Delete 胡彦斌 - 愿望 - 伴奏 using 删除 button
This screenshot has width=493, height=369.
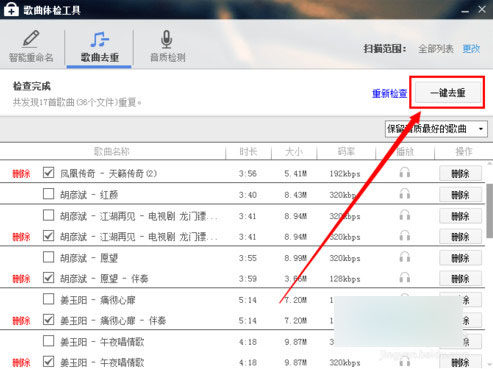point(460,279)
